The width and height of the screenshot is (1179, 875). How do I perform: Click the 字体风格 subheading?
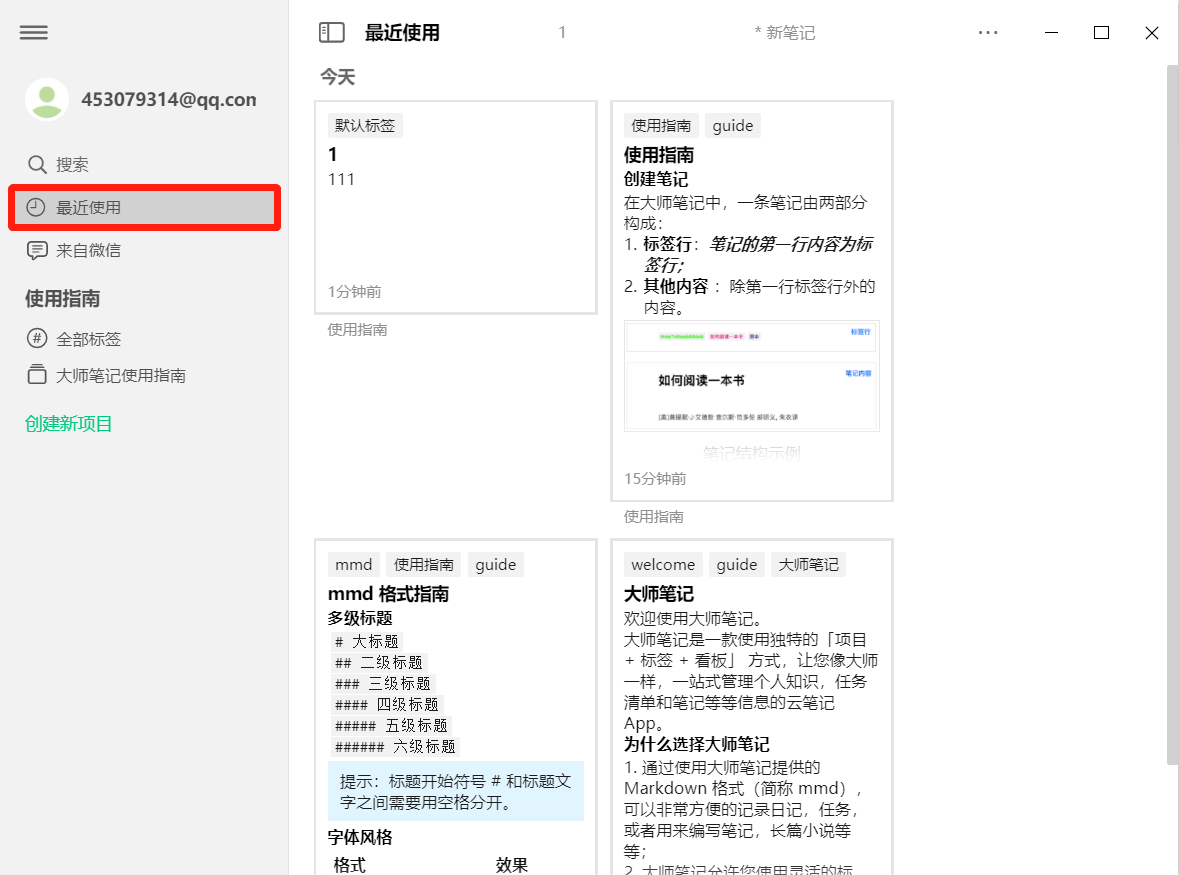tap(360, 837)
